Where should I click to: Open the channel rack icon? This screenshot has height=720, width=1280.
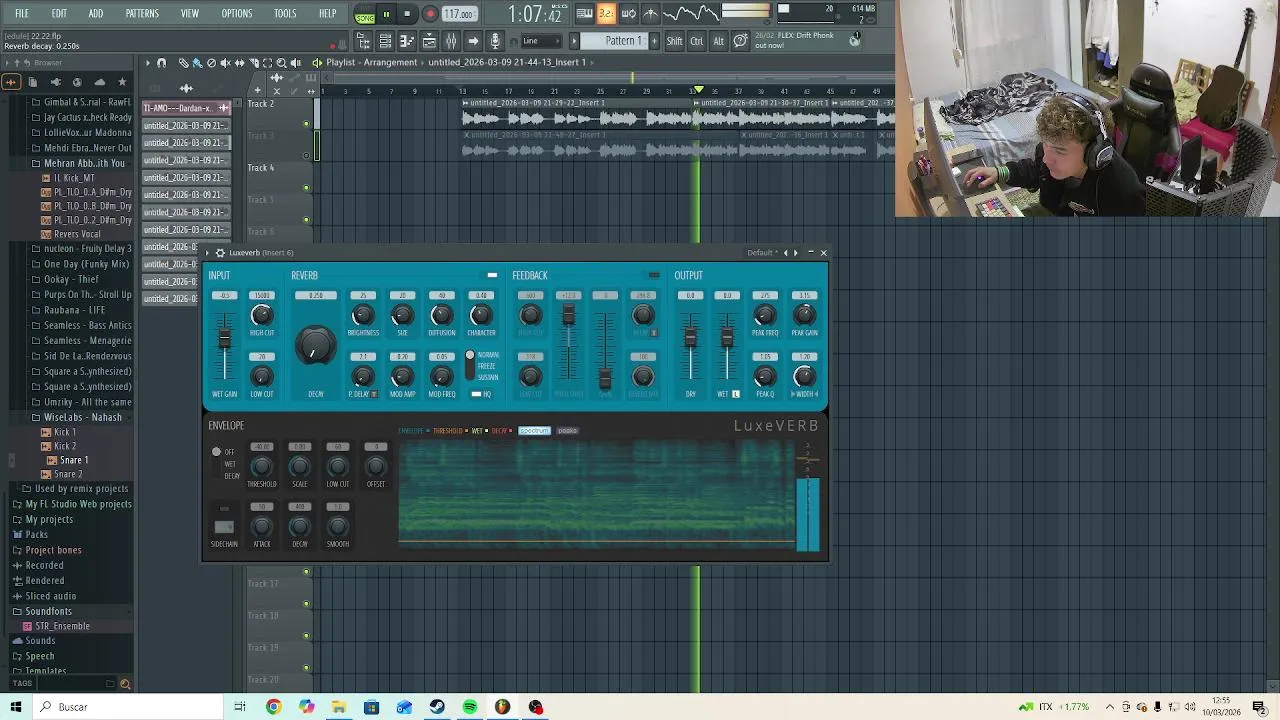[385, 41]
